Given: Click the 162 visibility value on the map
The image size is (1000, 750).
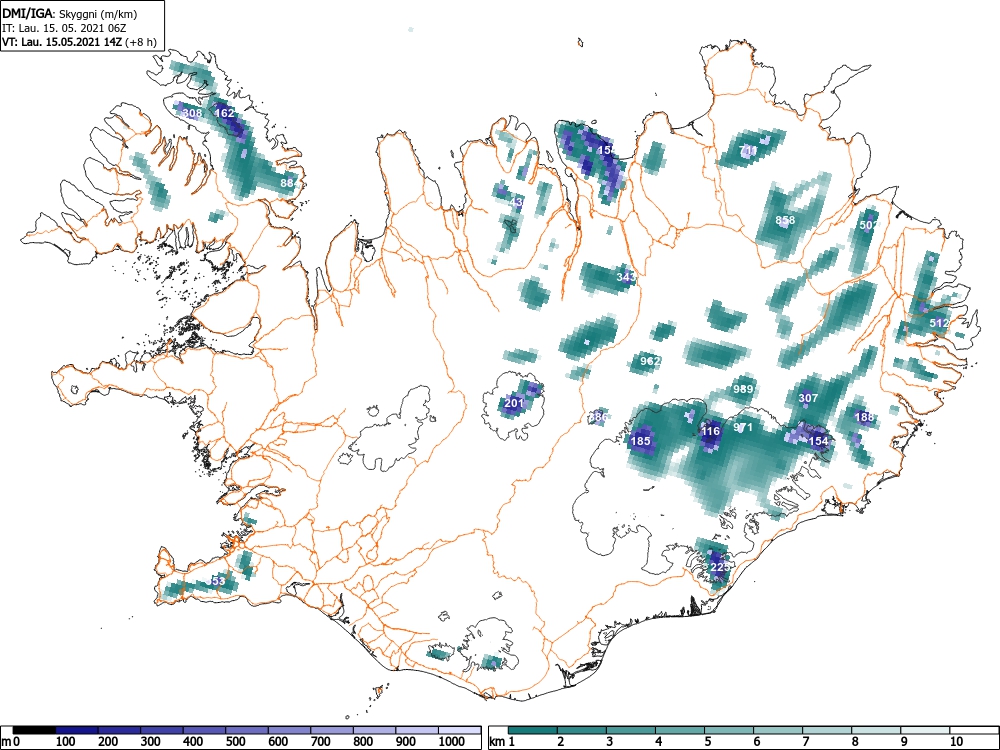Looking at the screenshot, I should (x=224, y=113).
